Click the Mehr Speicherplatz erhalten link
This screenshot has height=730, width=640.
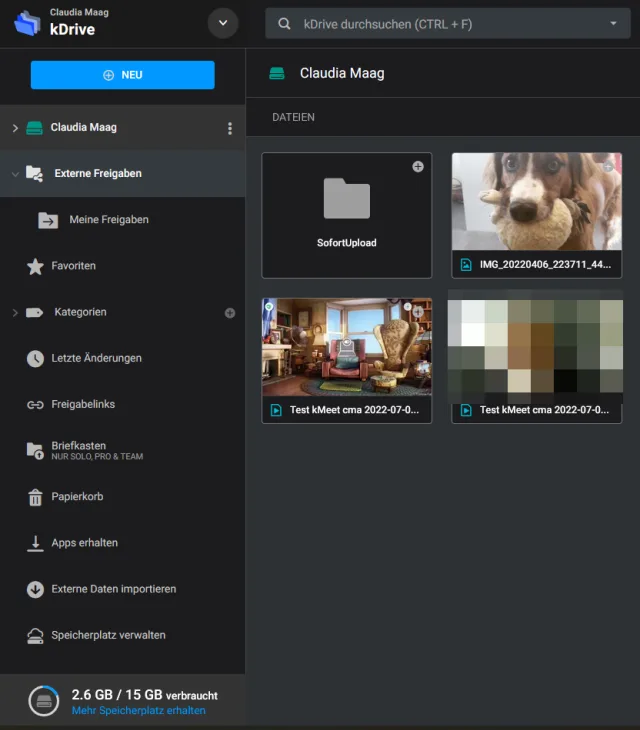tap(138, 711)
